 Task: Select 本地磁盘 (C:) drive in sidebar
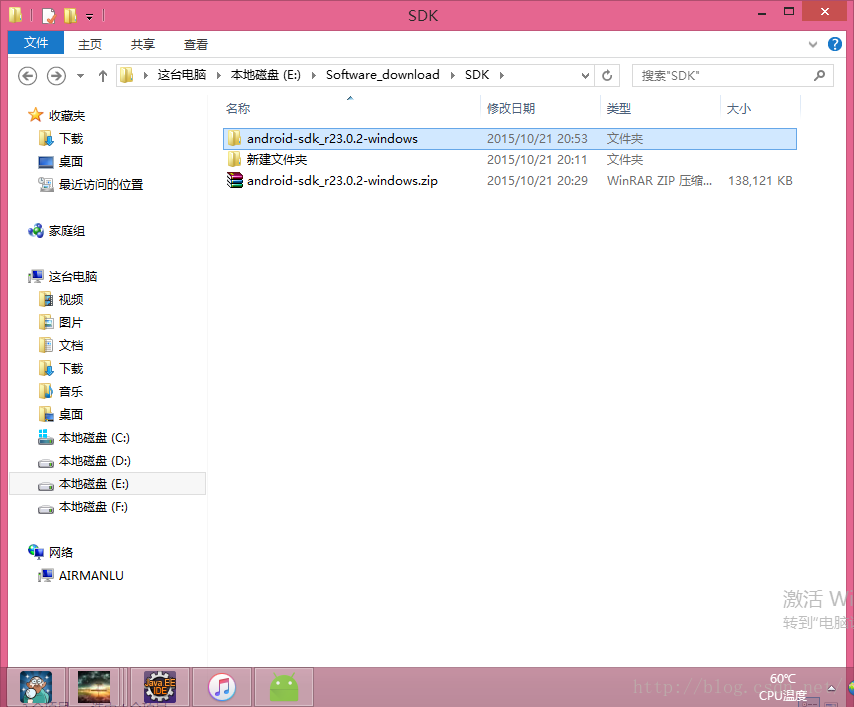click(x=92, y=437)
